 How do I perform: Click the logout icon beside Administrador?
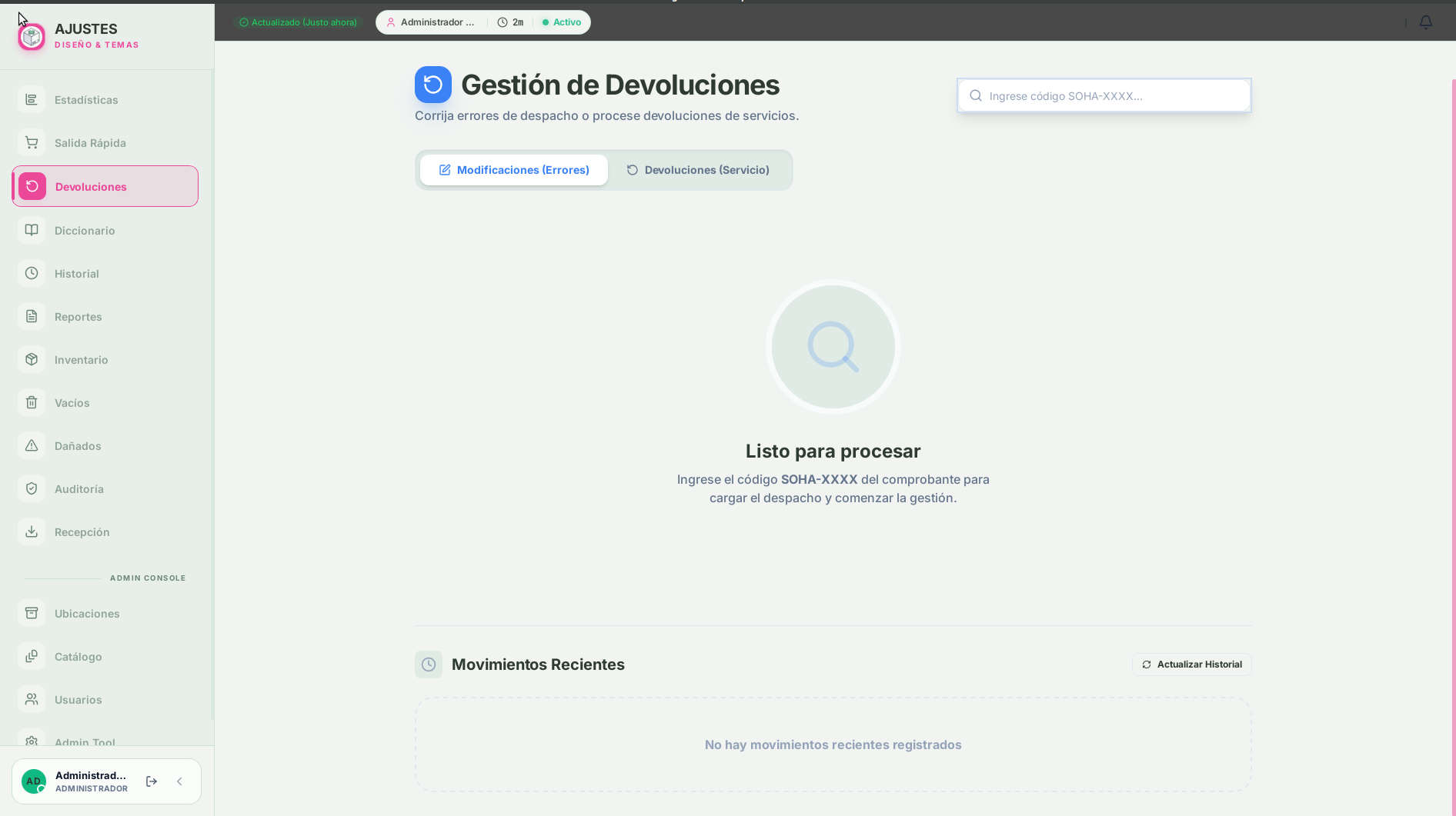tap(152, 781)
